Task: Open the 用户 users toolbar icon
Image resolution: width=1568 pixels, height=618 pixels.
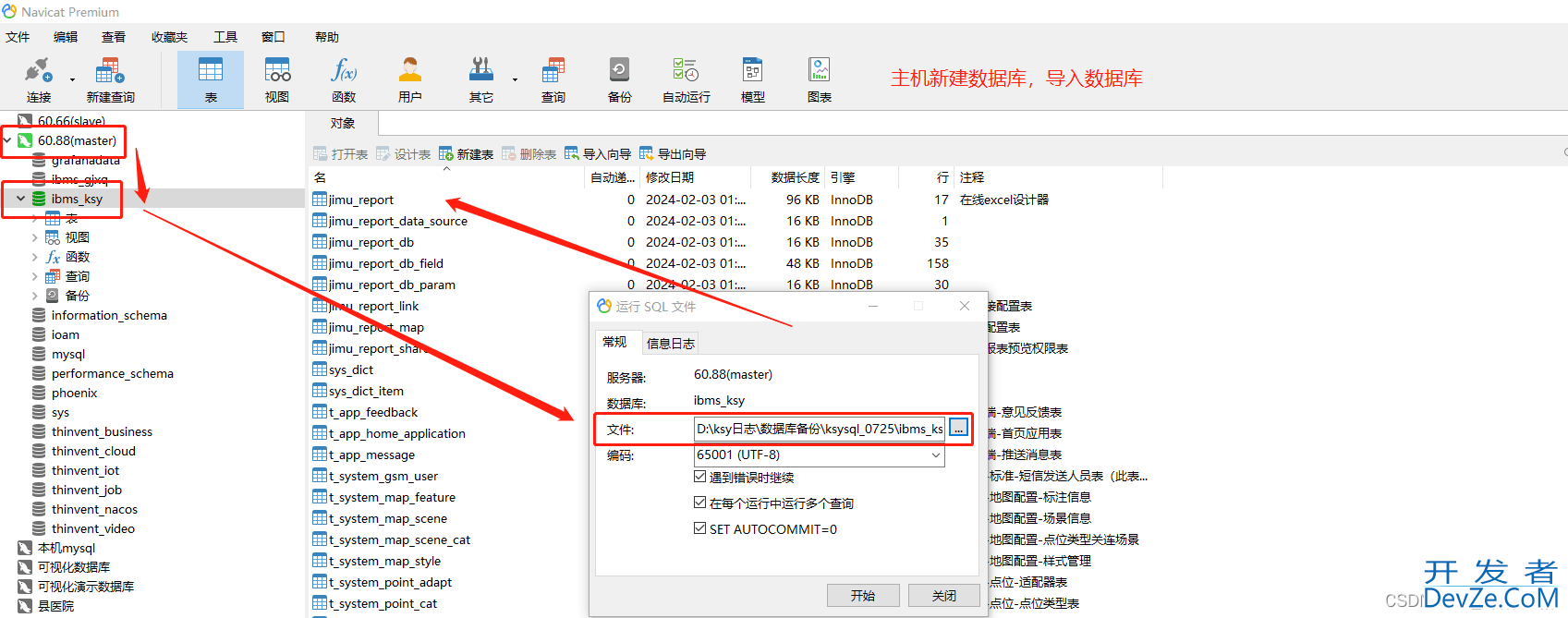Action: 410,80
